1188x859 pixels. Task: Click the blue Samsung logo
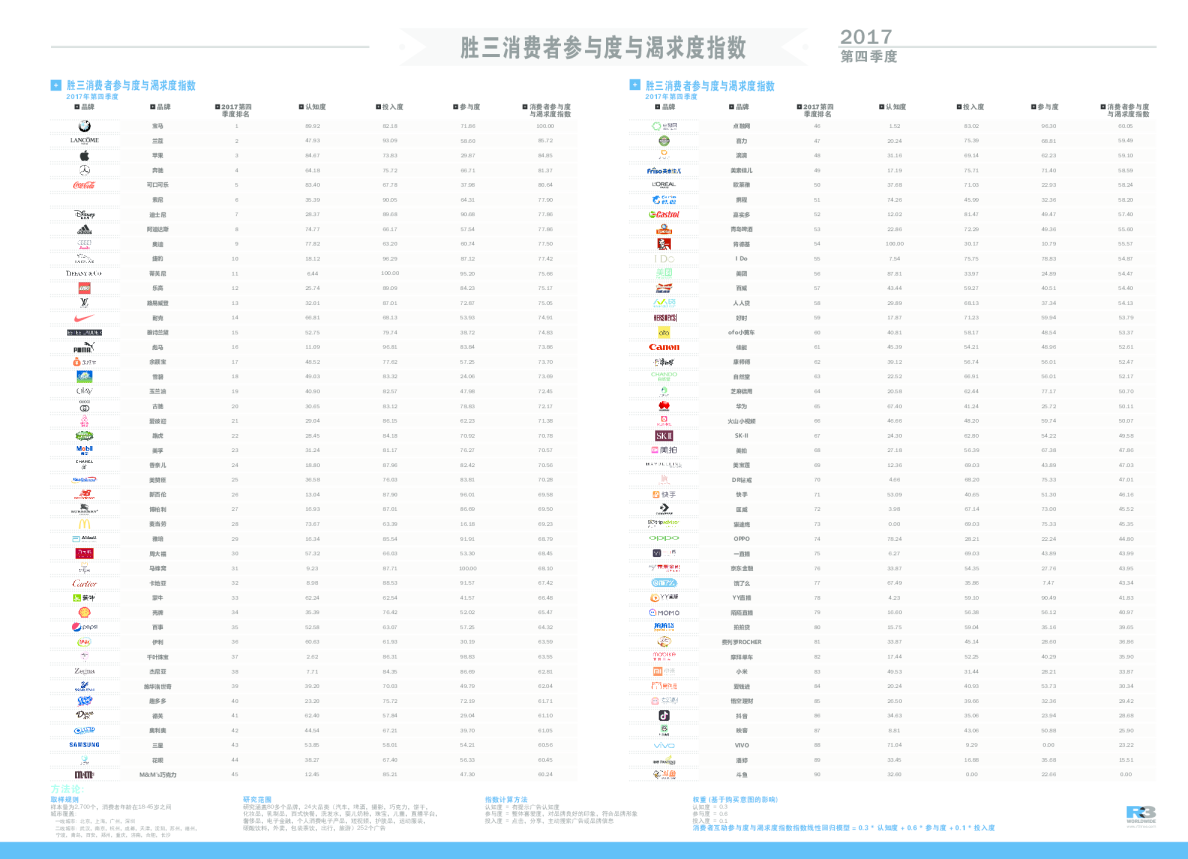[85, 745]
